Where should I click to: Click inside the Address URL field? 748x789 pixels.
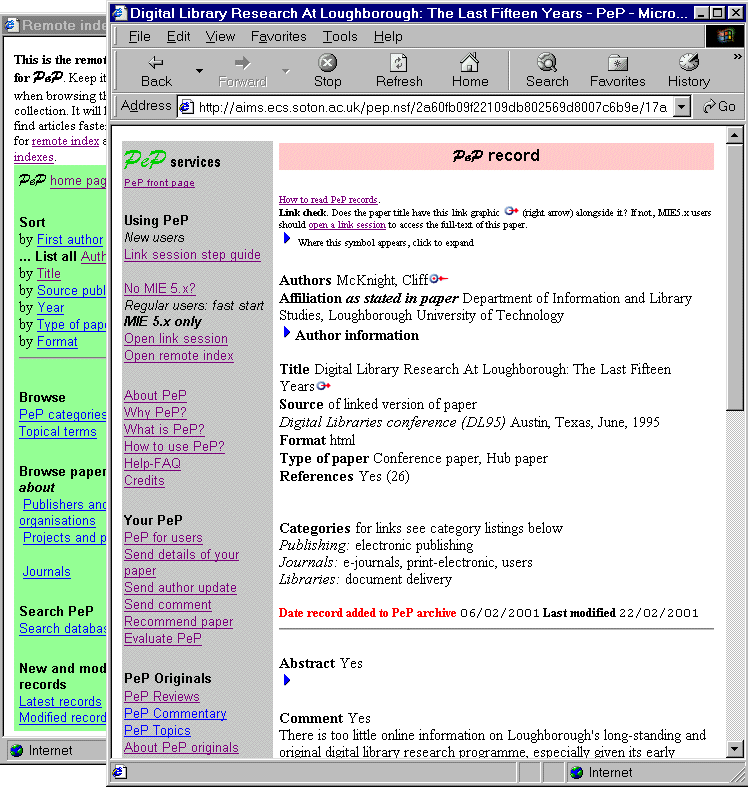(x=430, y=106)
